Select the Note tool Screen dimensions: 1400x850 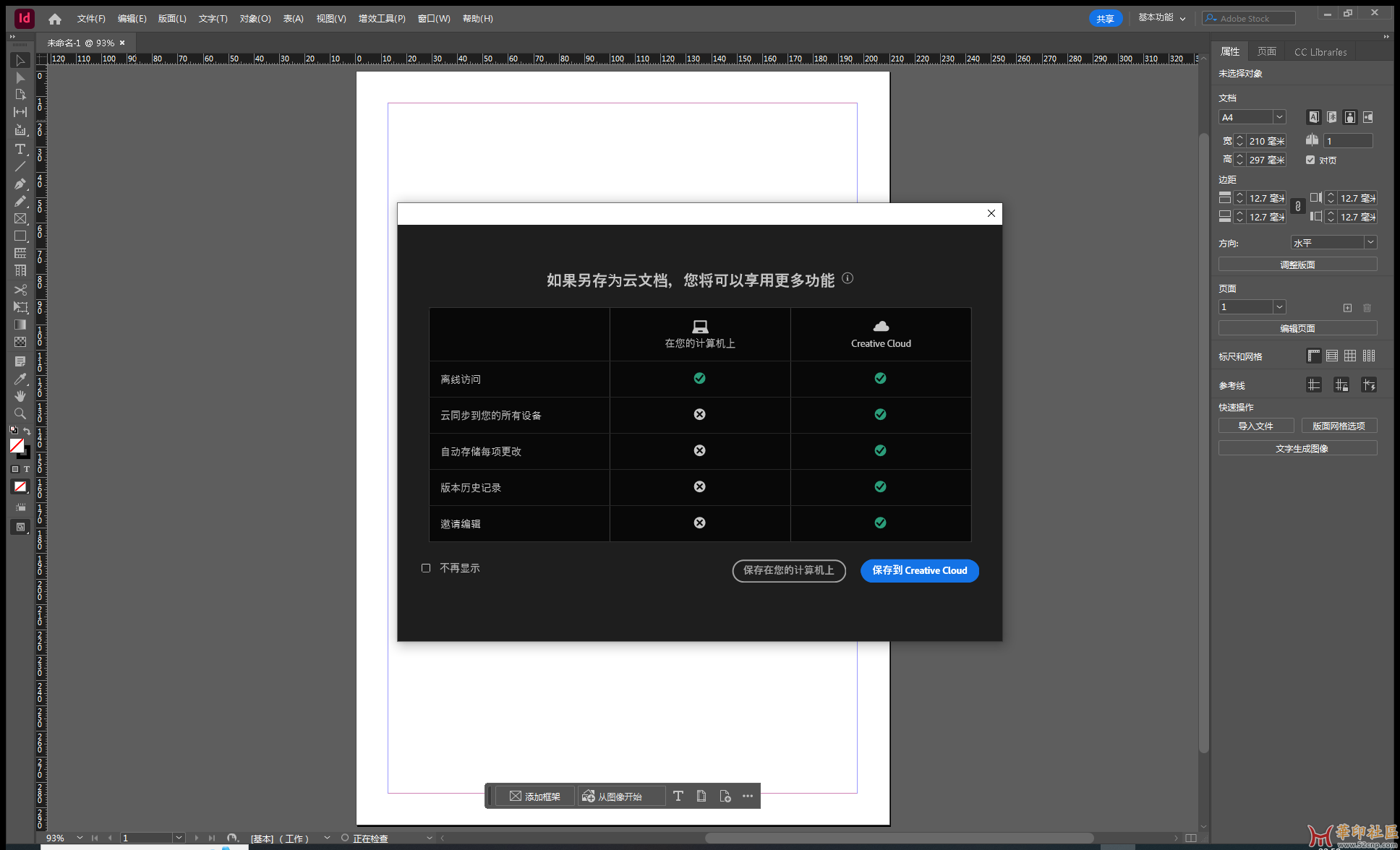pyautogui.click(x=20, y=361)
